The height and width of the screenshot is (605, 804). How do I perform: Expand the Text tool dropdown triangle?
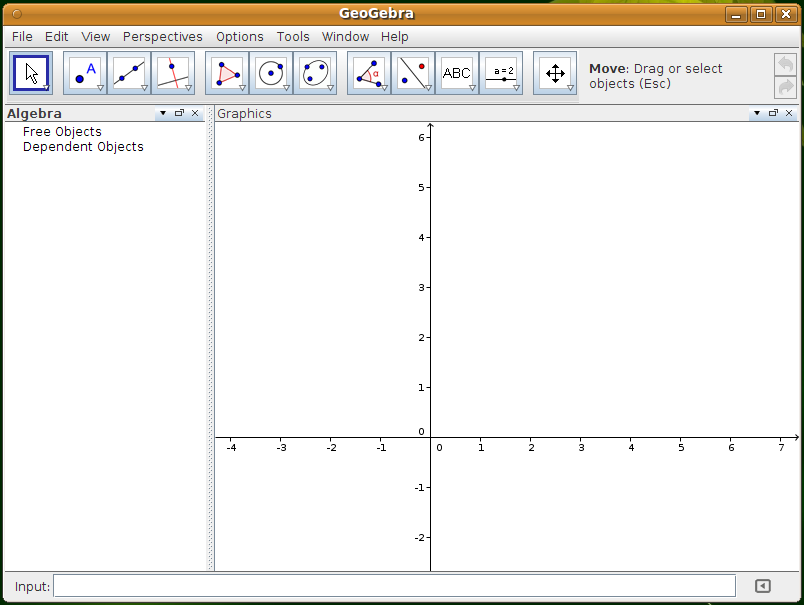point(473,88)
